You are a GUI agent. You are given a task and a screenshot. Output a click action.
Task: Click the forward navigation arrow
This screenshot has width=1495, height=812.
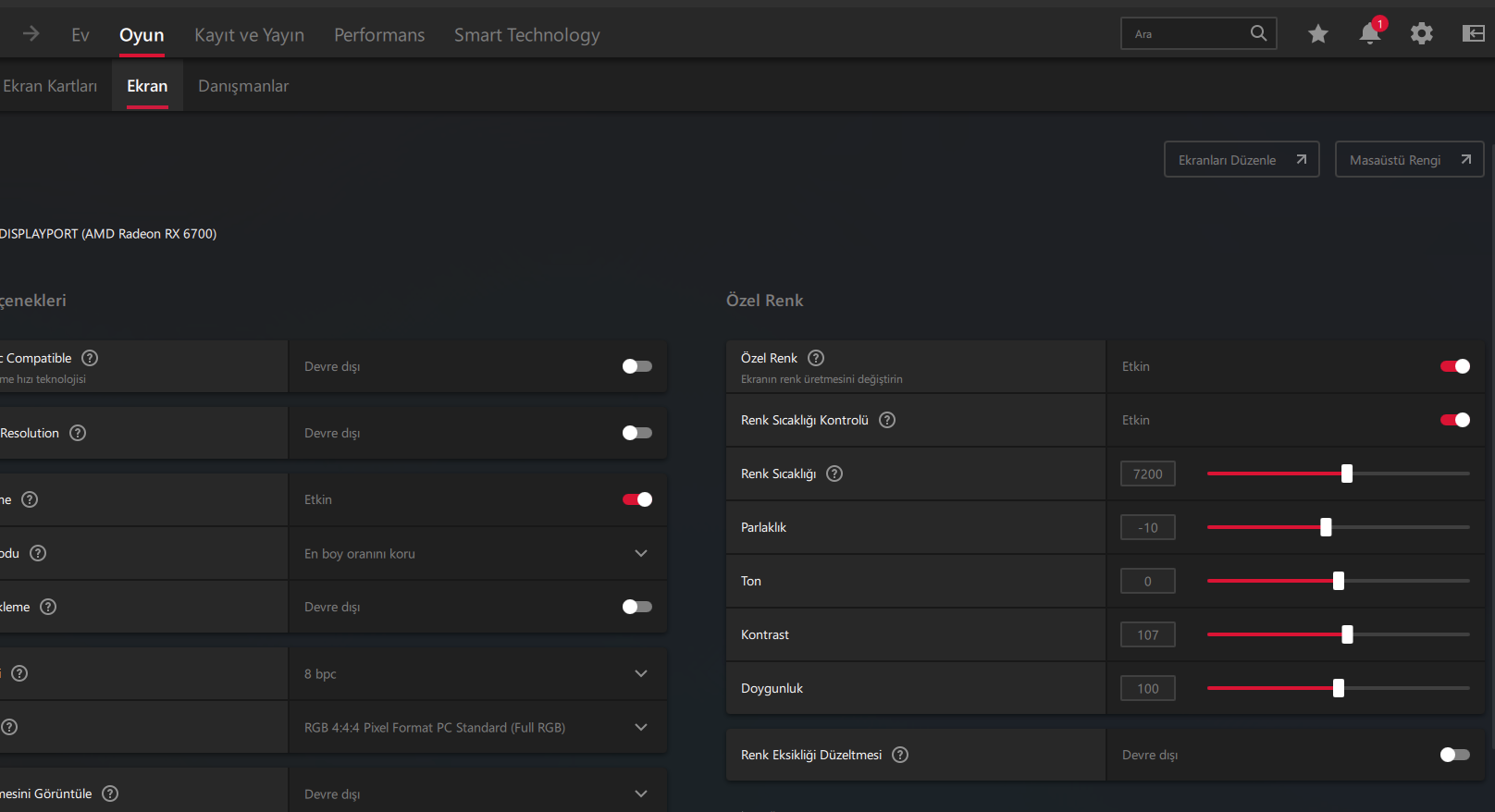pyautogui.click(x=31, y=34)
